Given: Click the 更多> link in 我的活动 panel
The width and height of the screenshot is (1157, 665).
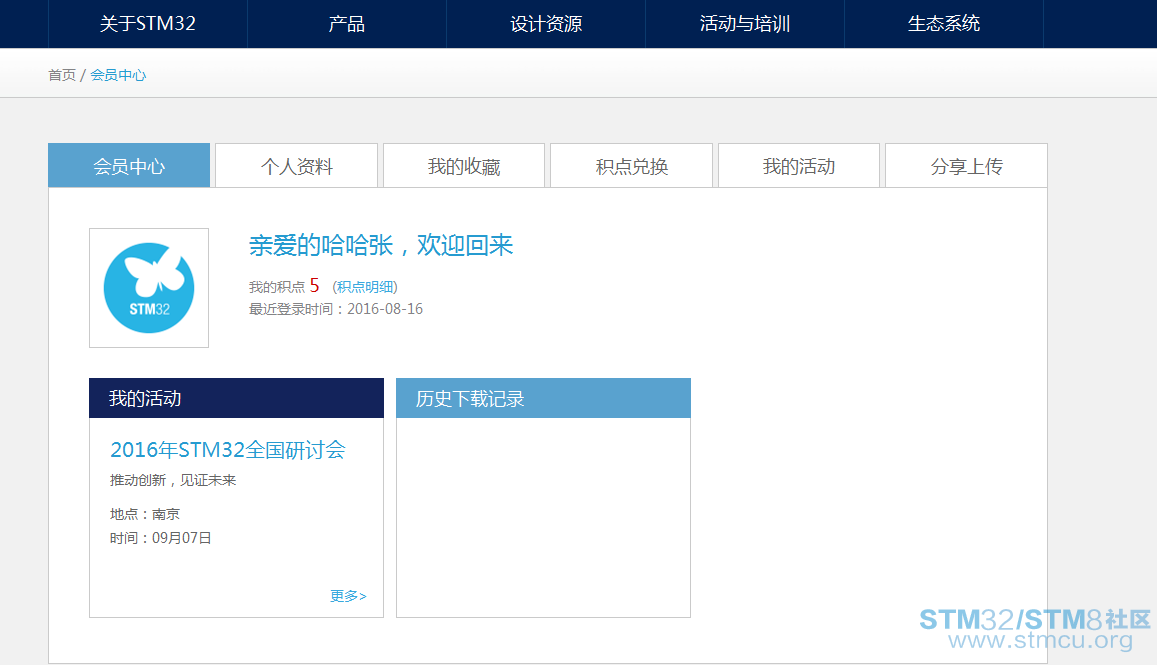Looking at the screenshot, I should click(348, 596).
